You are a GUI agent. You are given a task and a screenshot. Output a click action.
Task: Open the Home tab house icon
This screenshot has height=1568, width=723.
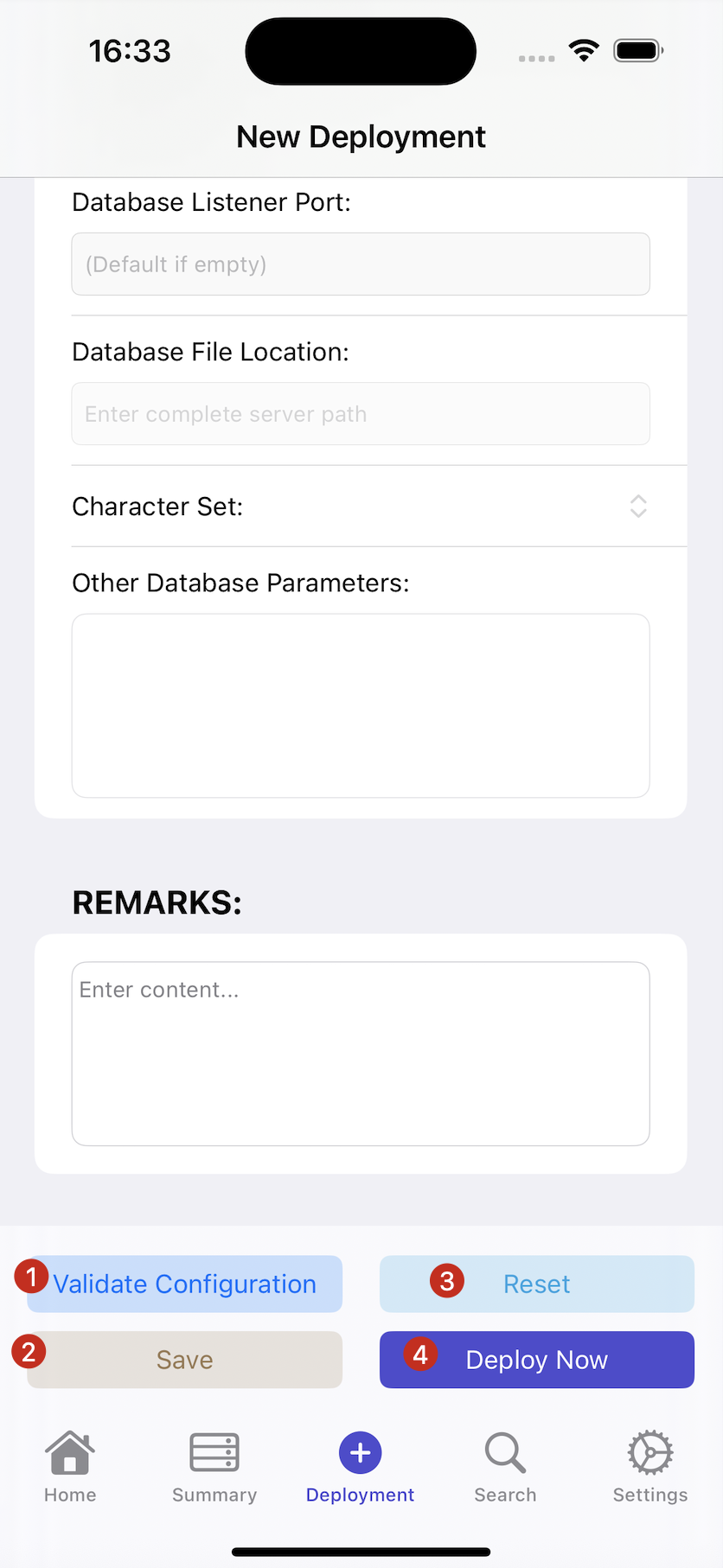tap(70, 1452)
